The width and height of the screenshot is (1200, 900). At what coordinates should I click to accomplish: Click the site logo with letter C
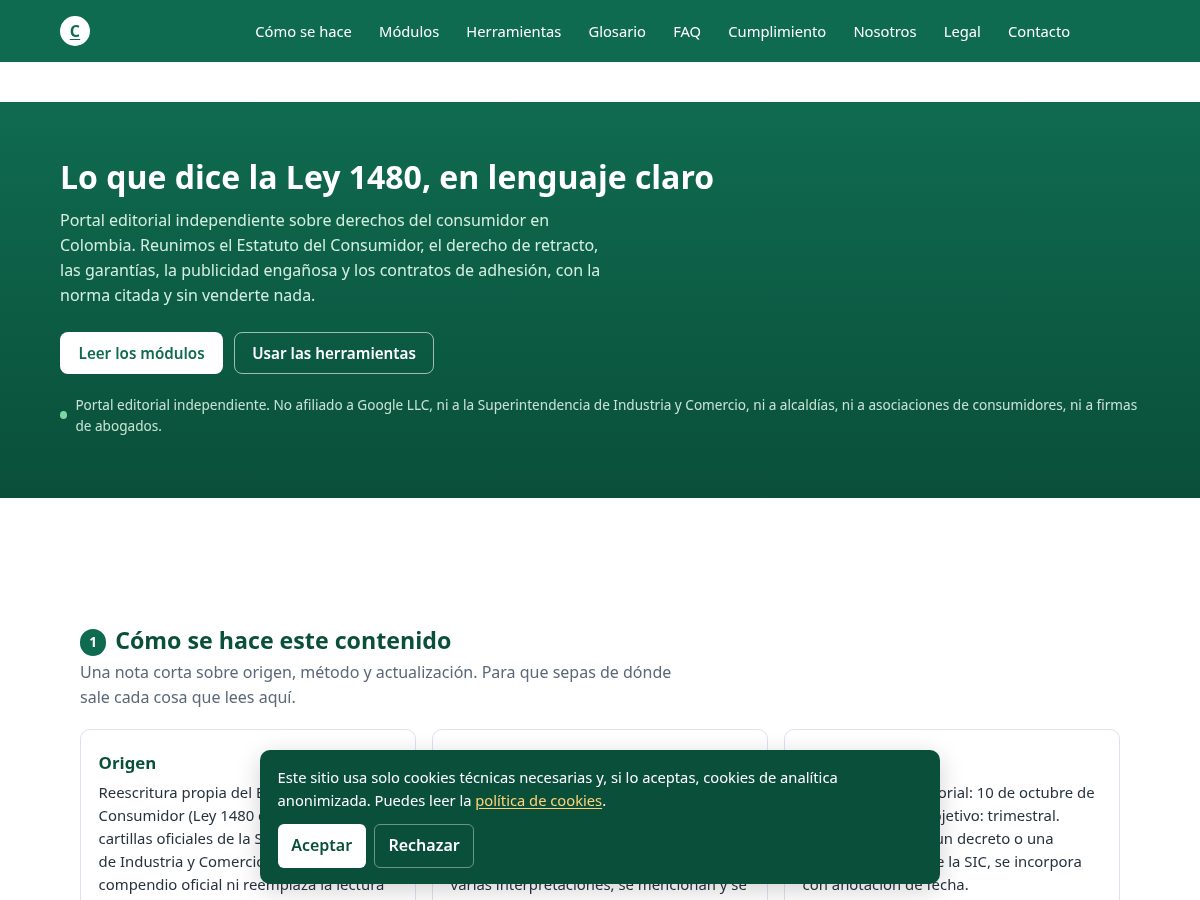point(75,31)
